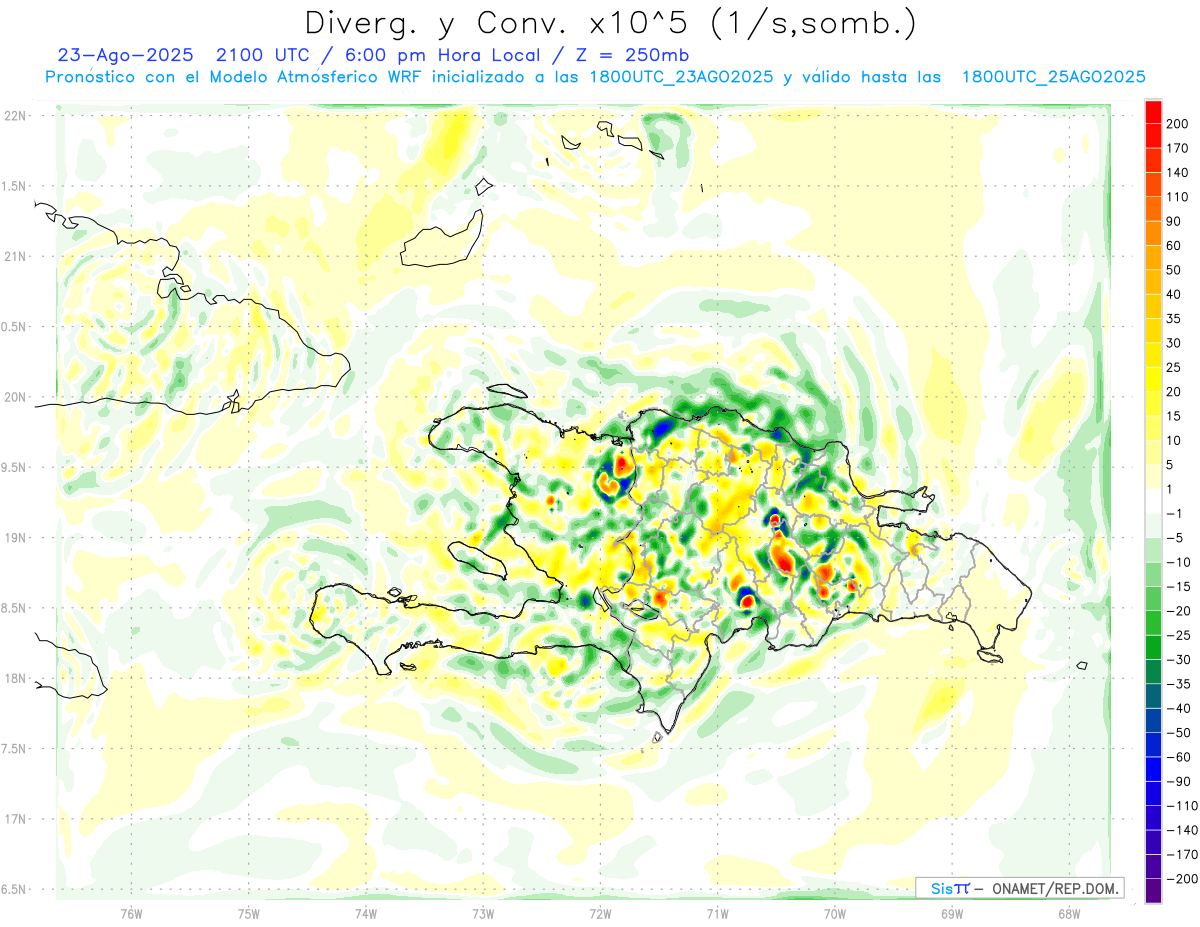Click the '22N' latitude label
This screenshot has width=1200, height=927.
(14, 116)
